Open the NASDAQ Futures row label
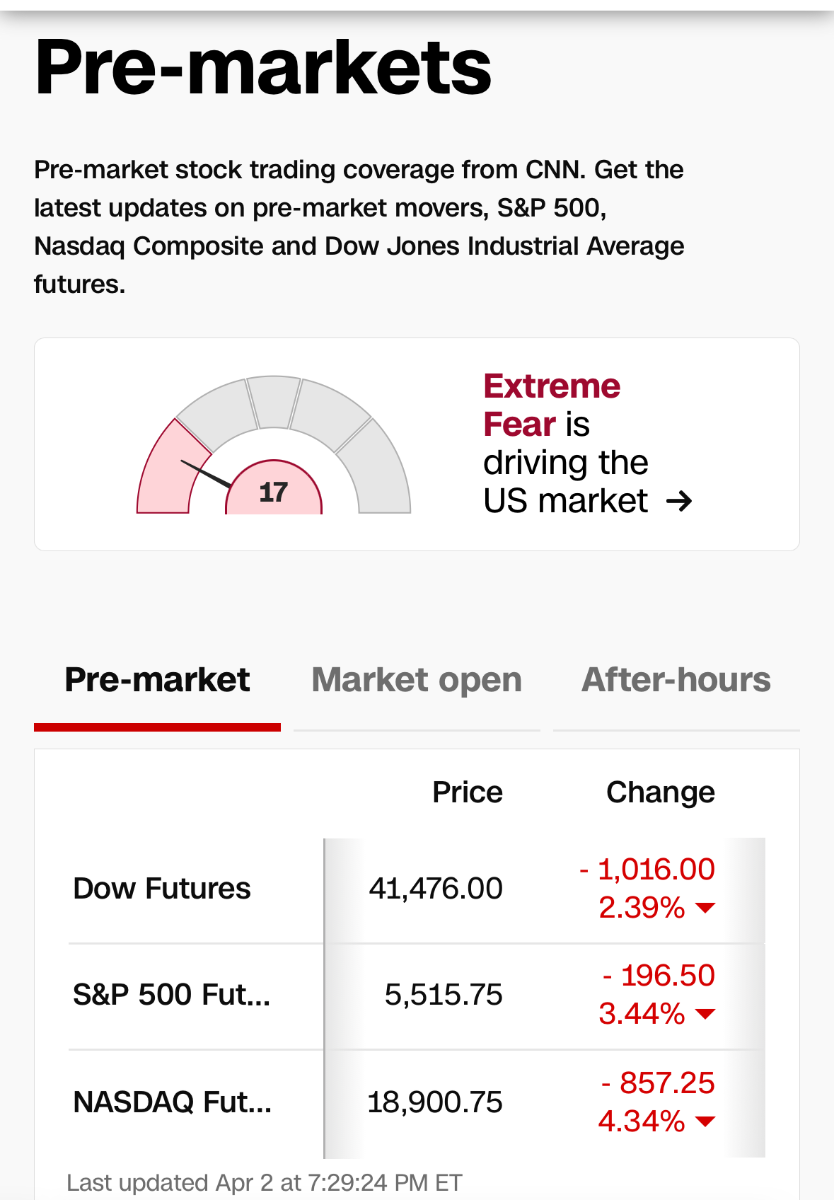Image resolution: width=834 pixels, height=1200 pixels. pos(172,1102)
